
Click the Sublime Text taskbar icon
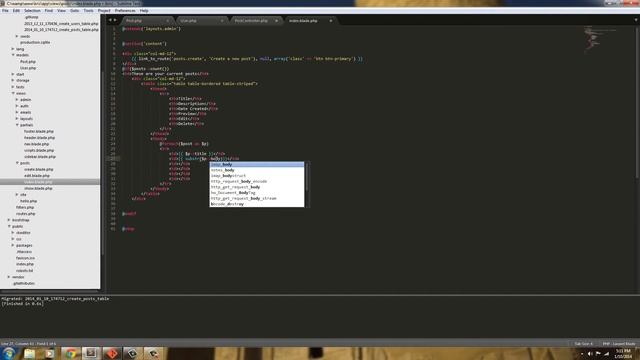tap(91, 353)
